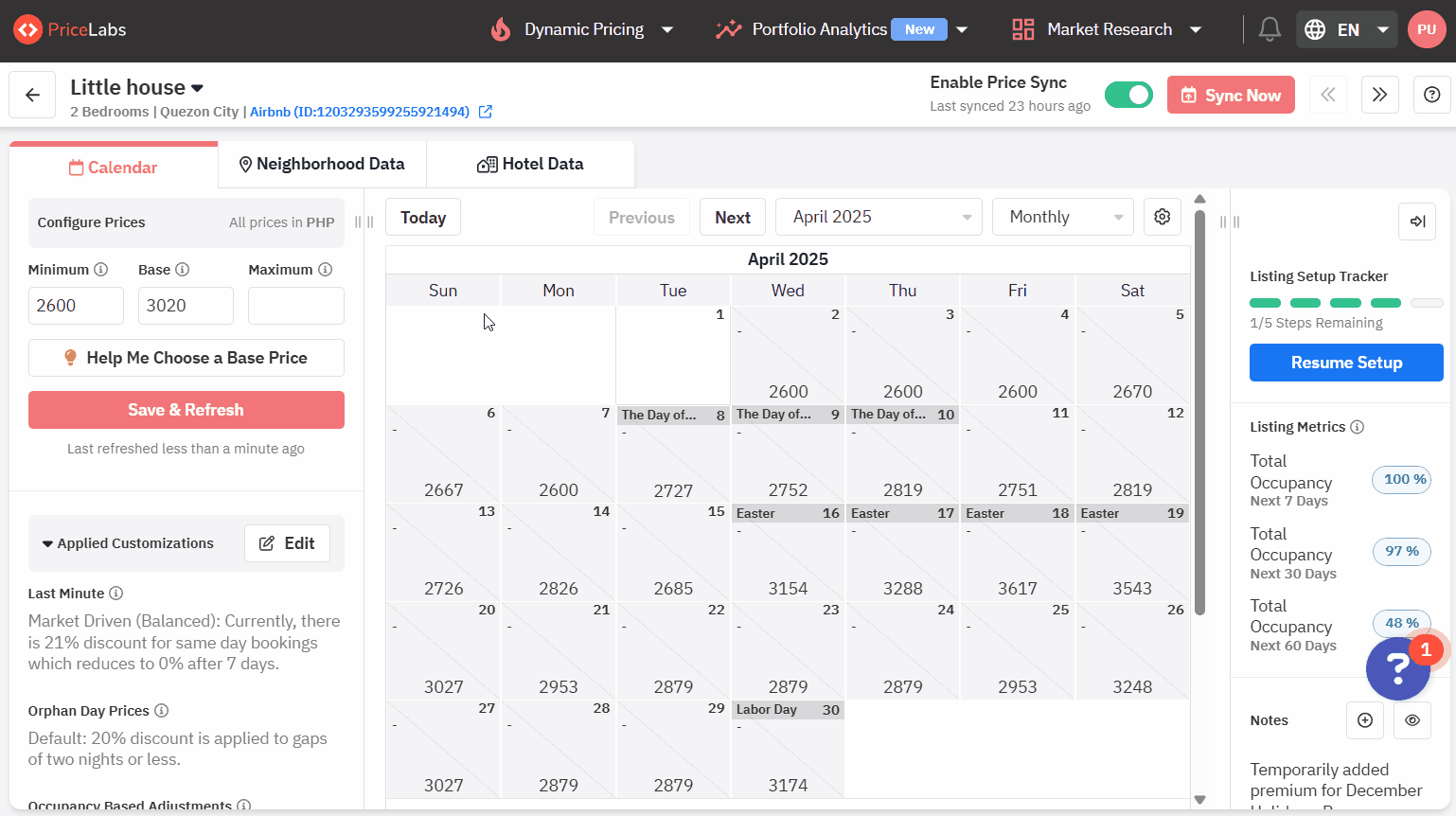Select April 19 Easter cell priced 3543
This screenshot has width=1456, height=816.
(1132, 553)
